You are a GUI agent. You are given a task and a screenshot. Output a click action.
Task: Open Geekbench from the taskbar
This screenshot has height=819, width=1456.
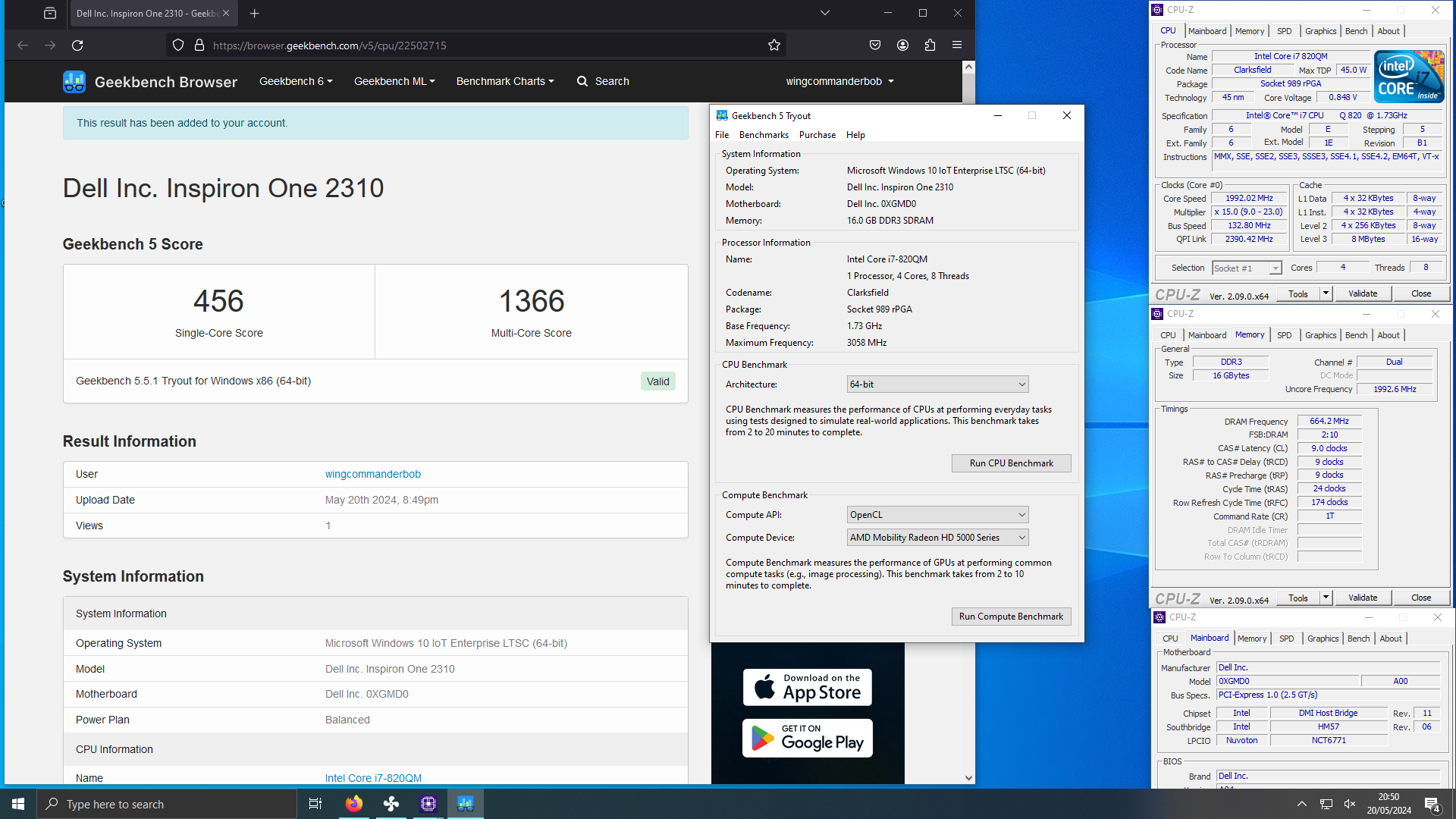coord(466,804)
